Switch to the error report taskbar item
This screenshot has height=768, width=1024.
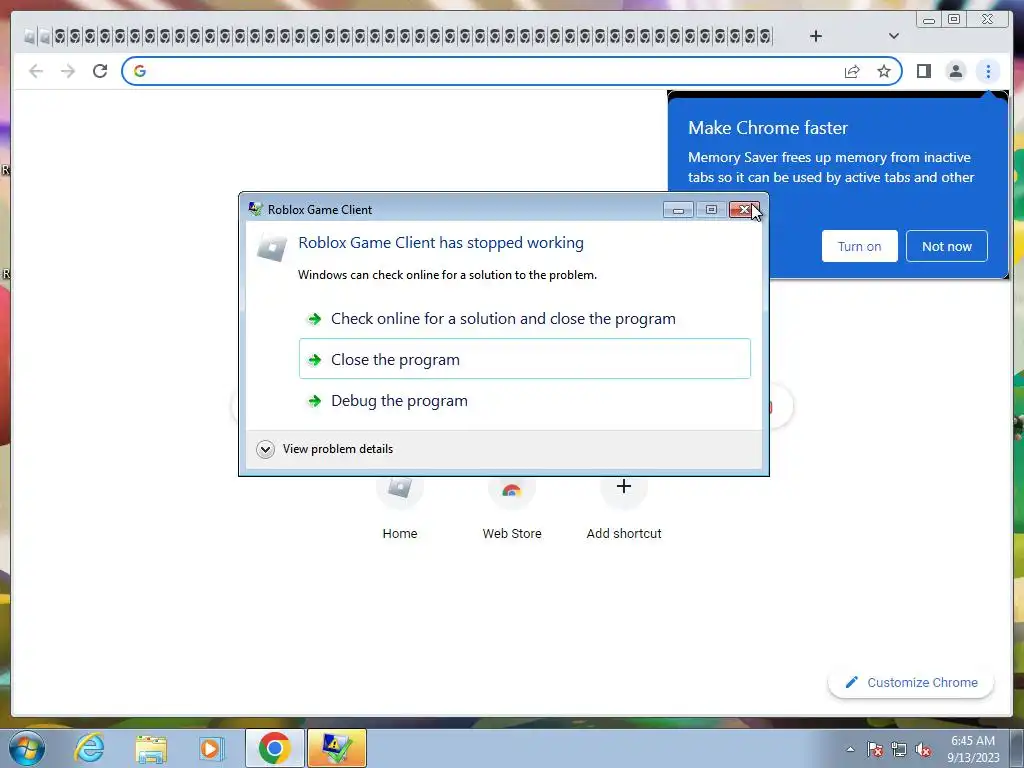(x=337, y=748)
